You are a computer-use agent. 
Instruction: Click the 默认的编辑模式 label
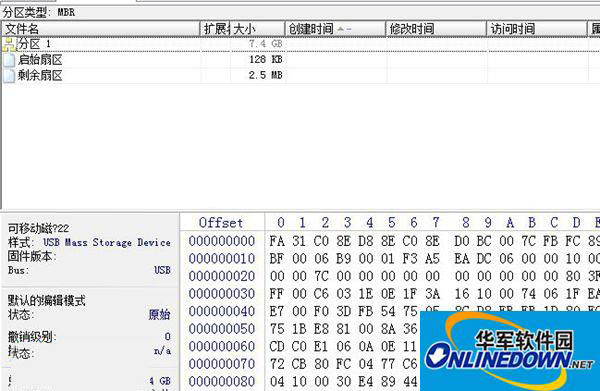point(47,300)
